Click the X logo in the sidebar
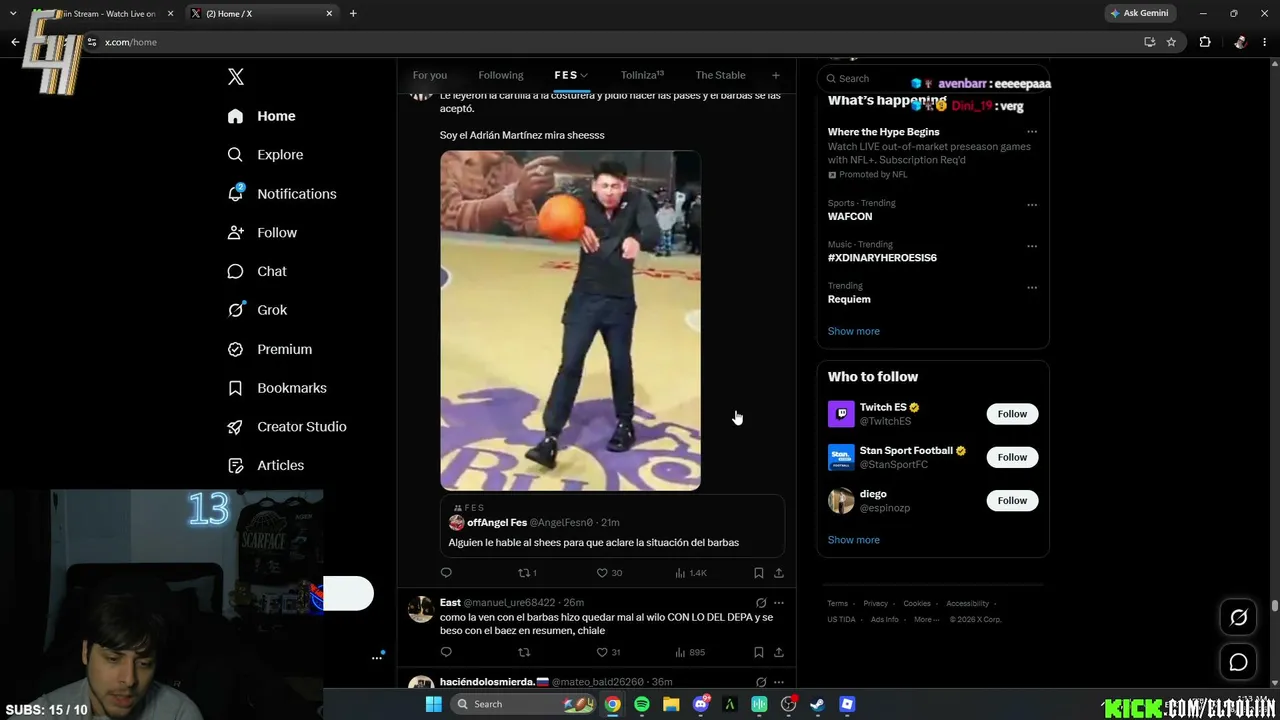This screenshot has width=1280, height=720. tap(236, 77)
